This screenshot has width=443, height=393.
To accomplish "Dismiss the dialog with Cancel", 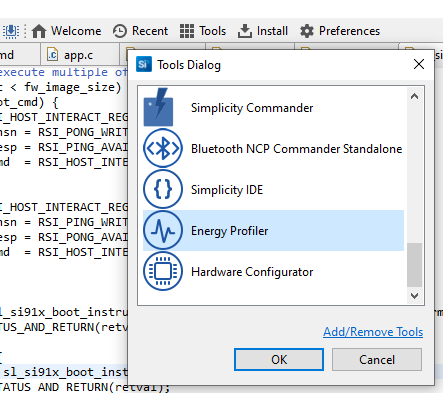I will tap(377, 359).
